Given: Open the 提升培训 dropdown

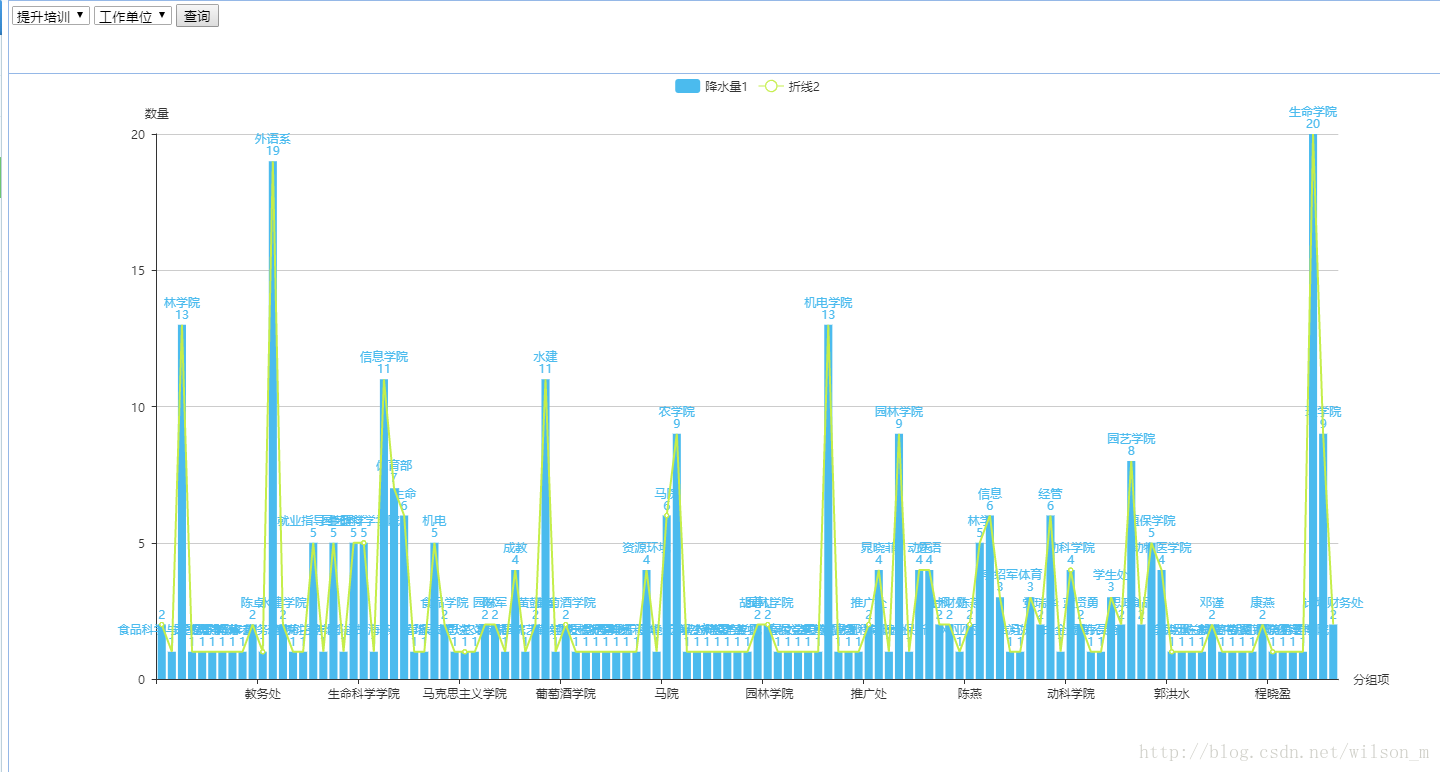Looking at the screenshot, I should click(51, 16).
